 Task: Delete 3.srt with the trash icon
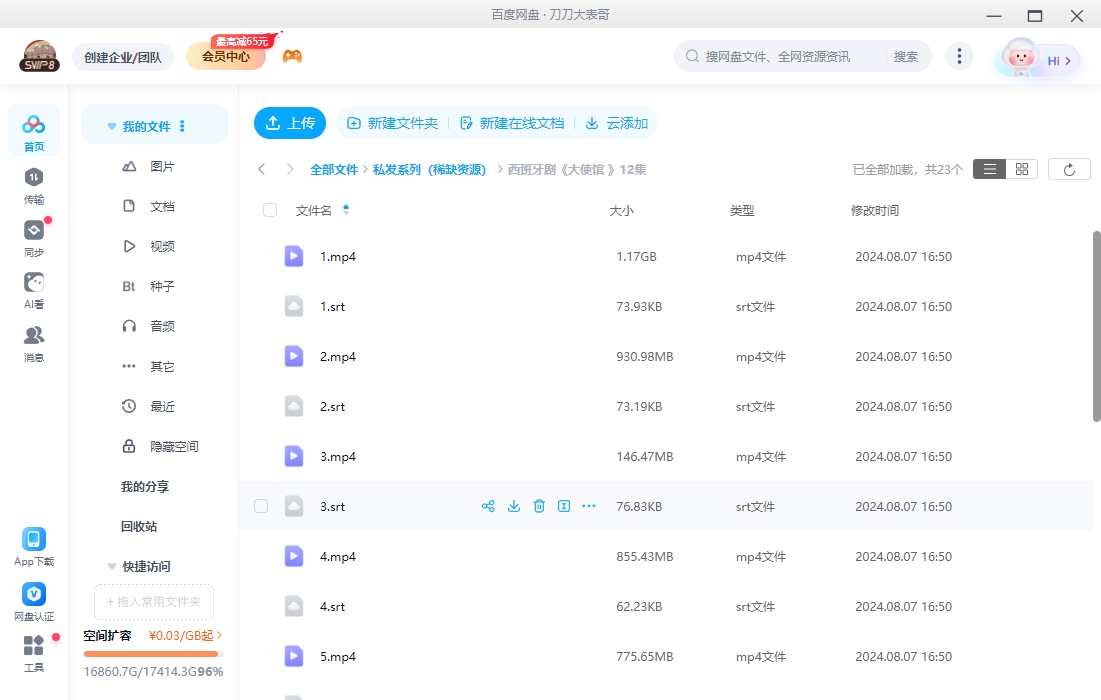pyautogui.click(x=539, y=506)
